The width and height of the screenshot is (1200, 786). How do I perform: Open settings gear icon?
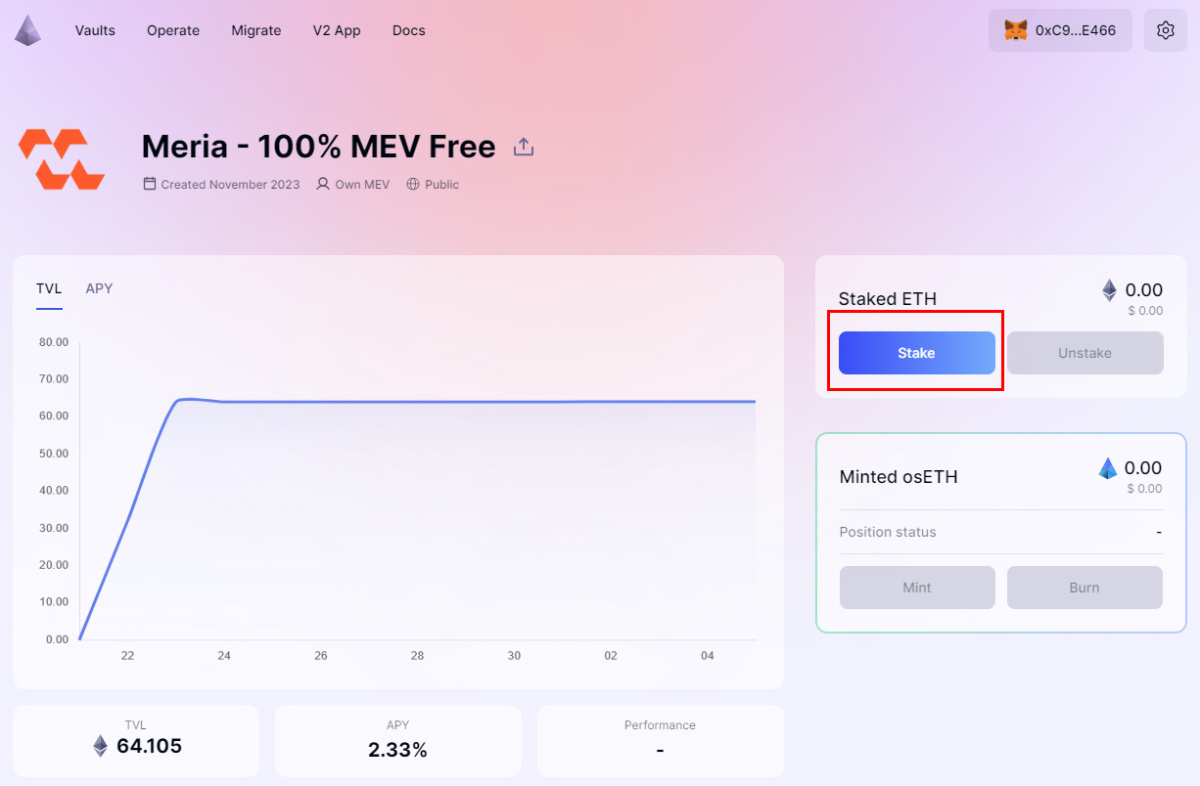pyautogui.click(x=1165, y=30)
